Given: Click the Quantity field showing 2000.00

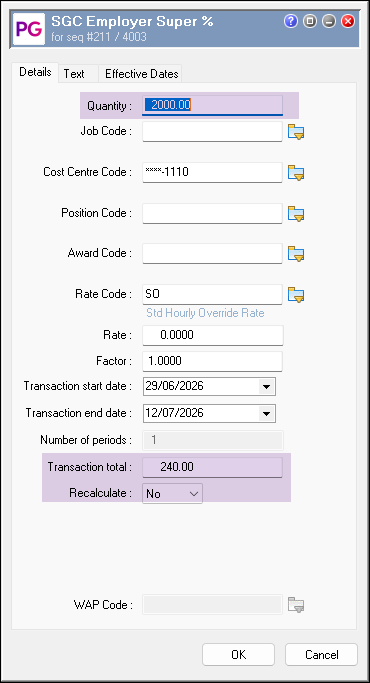Looking at the screenshot, I should point(213,105).
